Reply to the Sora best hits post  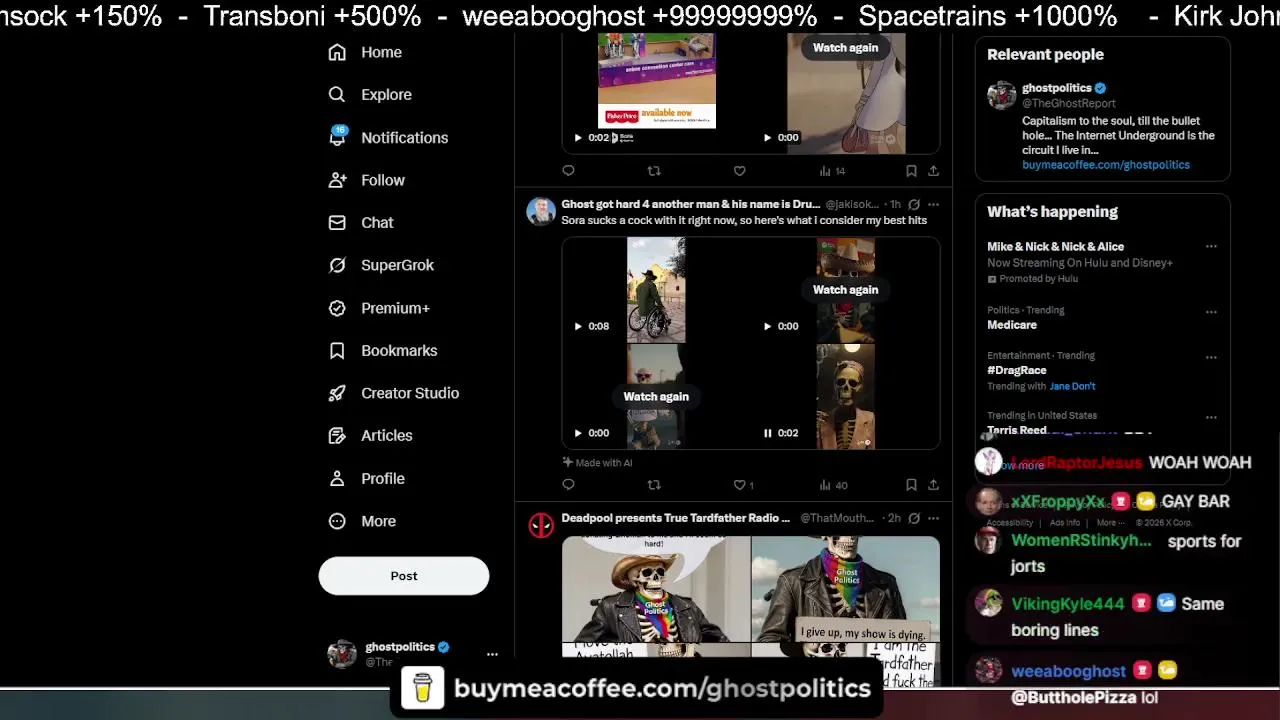[x=568, y=485]
